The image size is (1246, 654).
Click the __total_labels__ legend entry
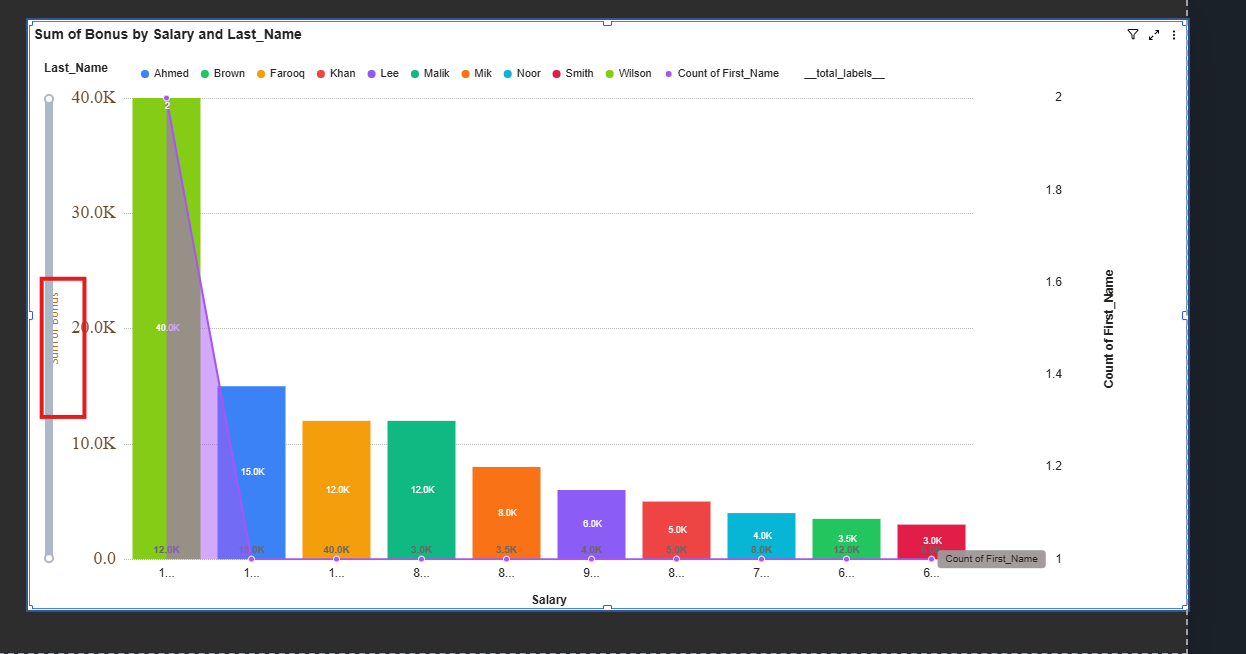coord(844,74)
